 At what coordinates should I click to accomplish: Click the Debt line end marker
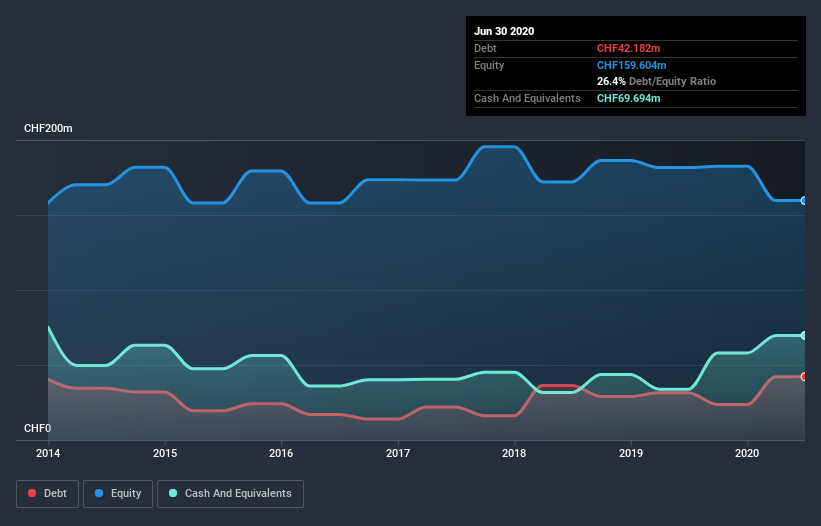pyautogui.click(x=804, y=377)
